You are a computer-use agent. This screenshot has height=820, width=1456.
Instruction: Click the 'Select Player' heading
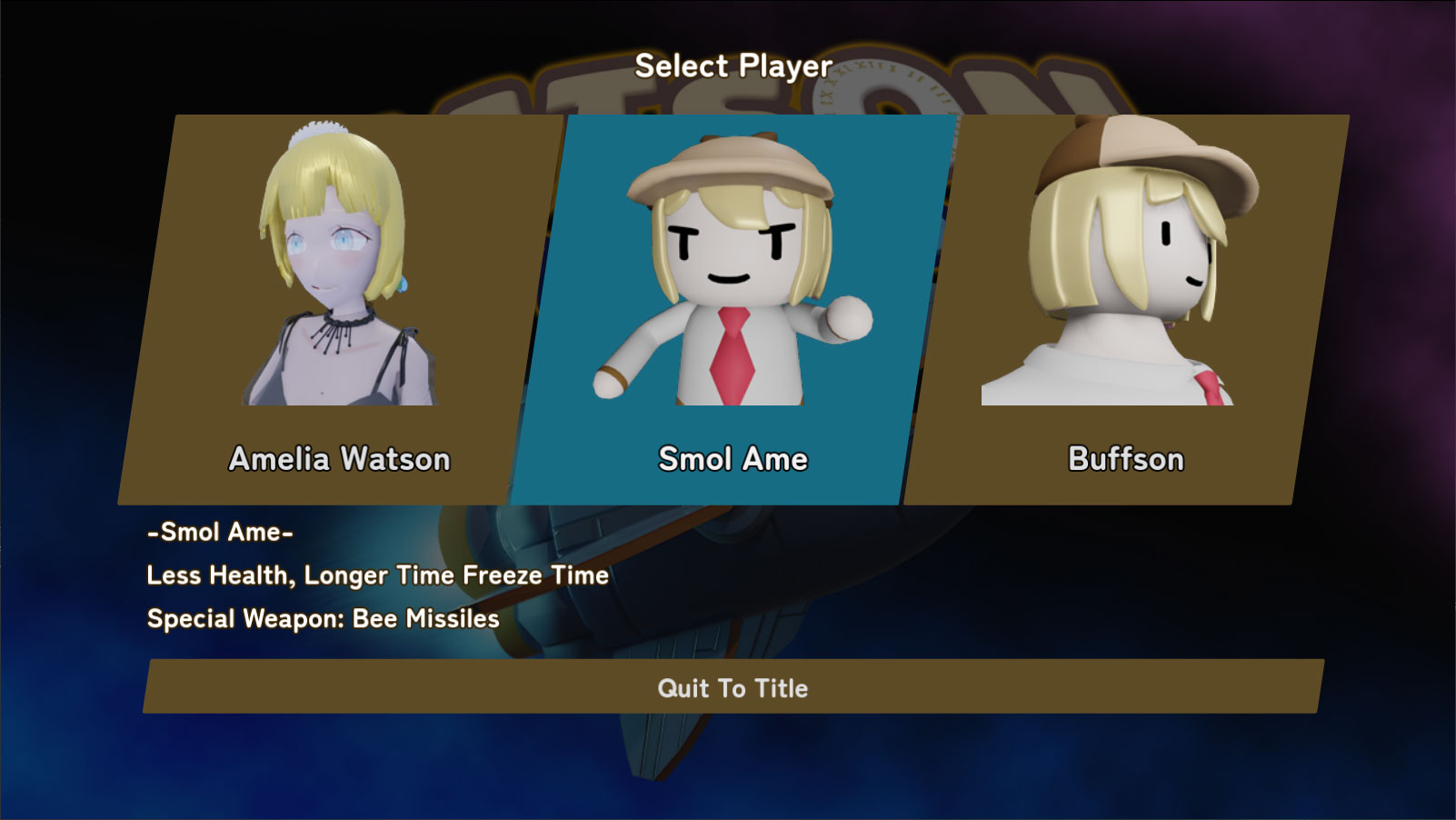click(x=733, y=65)
